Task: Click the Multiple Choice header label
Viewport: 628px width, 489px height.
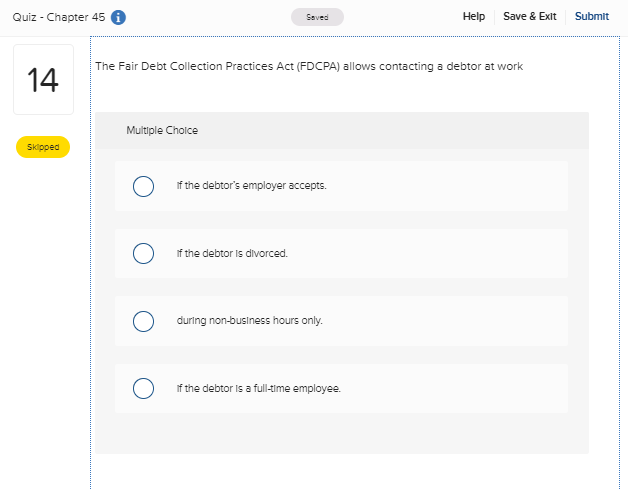Action: (162, 131)
